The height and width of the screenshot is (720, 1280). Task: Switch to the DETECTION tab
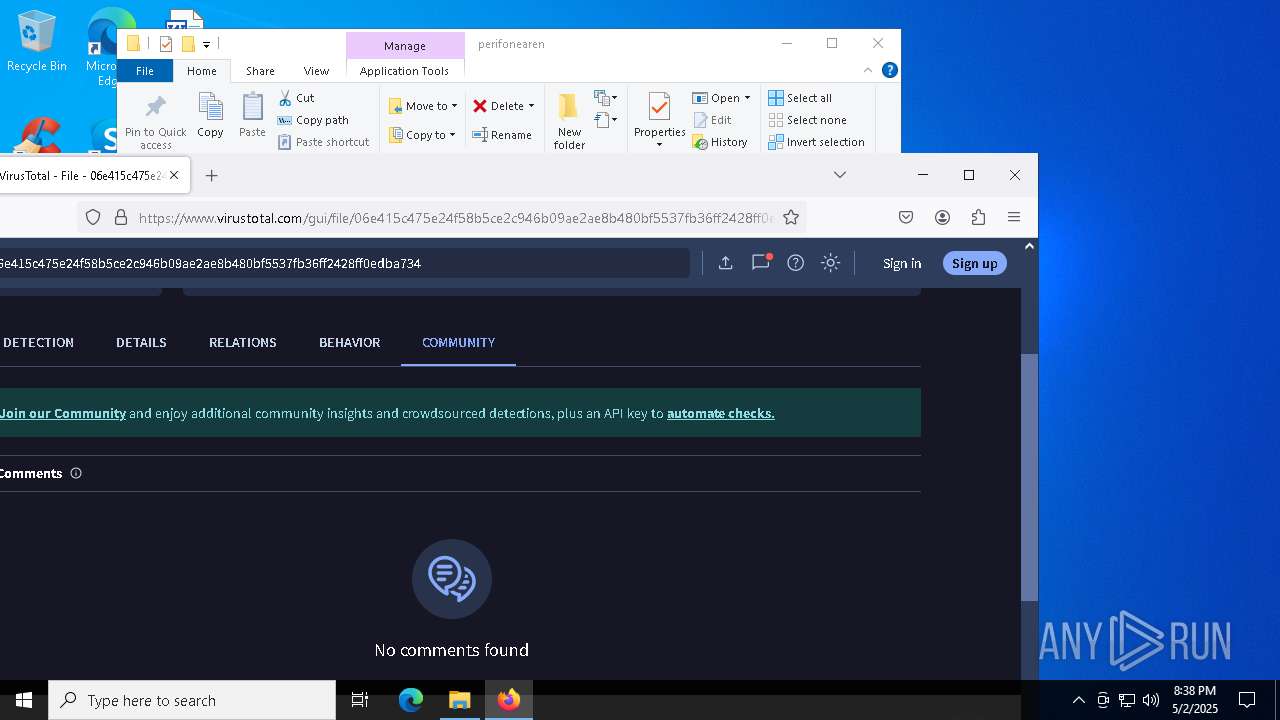point(38,343)
